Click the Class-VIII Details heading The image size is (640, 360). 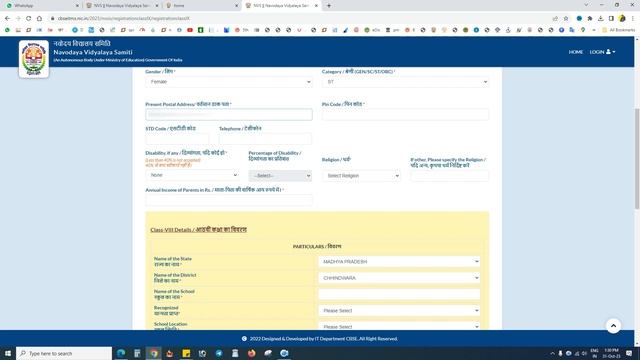click(x=198, y=230)
